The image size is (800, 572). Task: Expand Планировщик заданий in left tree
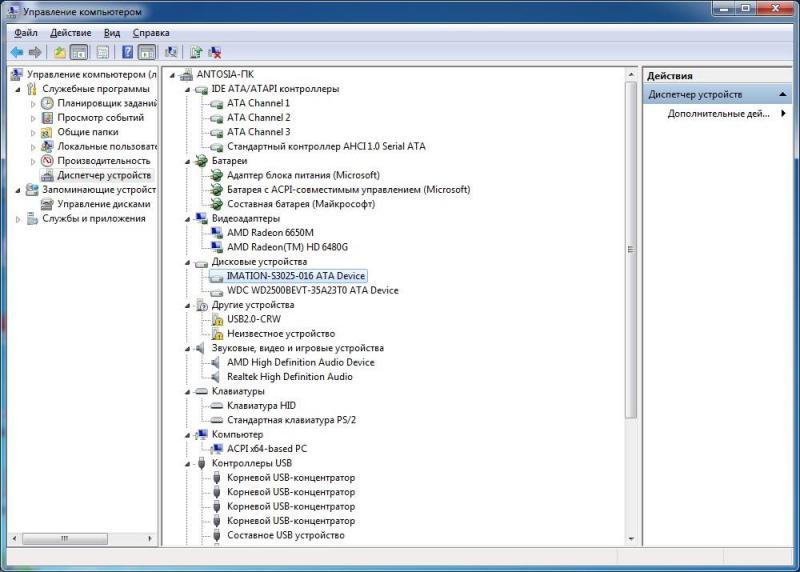(33, 103)
